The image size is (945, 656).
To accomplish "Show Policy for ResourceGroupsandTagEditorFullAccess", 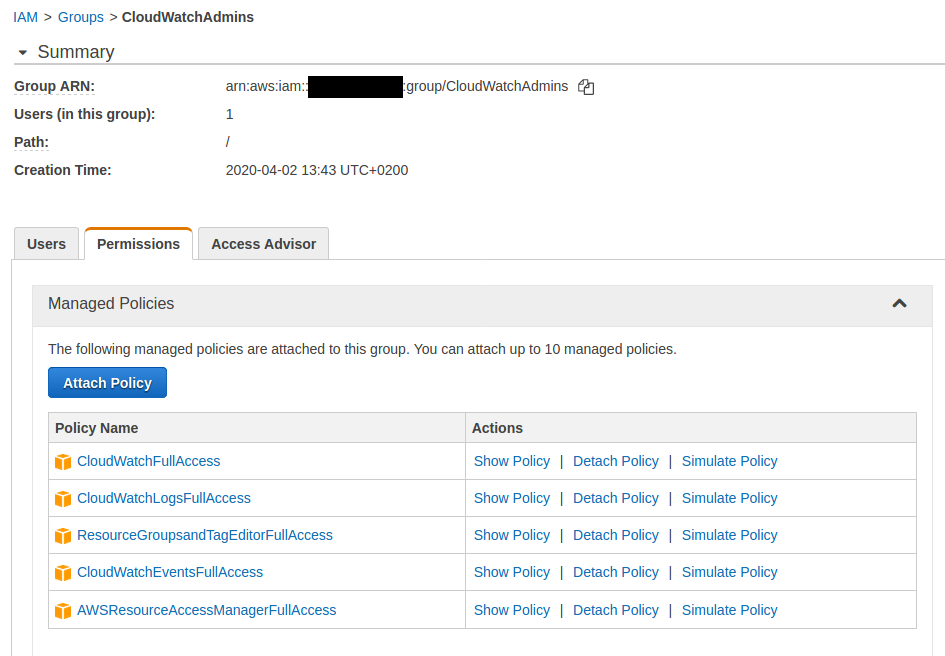I will [x=512, y=535].
